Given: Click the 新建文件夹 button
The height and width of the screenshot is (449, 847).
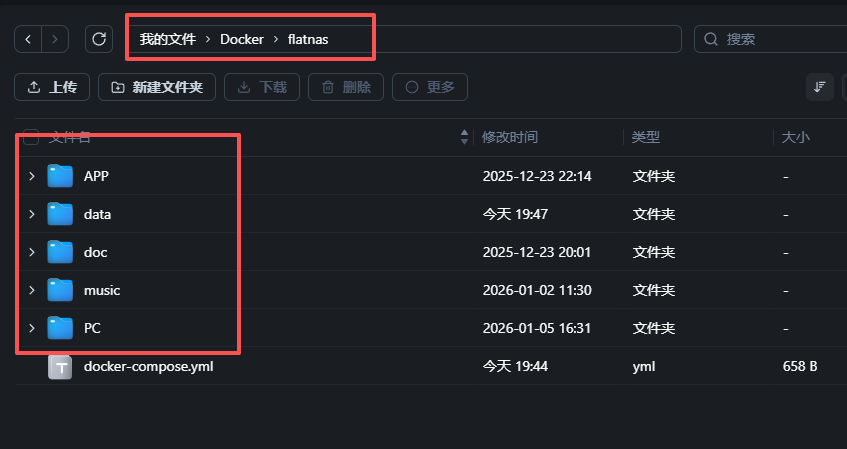Looking at the screenshot, I should tap(157, 87).
